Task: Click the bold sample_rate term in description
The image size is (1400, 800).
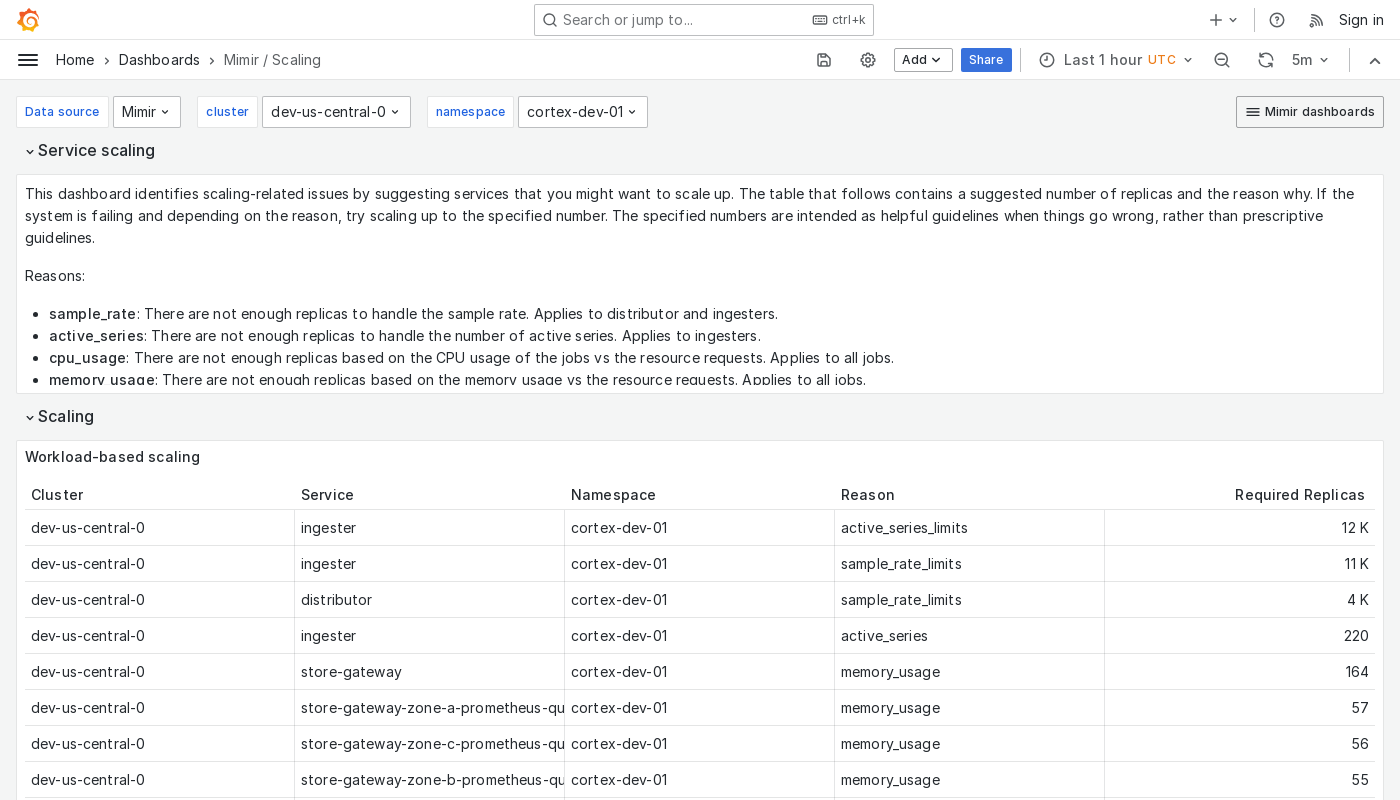Action: tap(93, 314)
